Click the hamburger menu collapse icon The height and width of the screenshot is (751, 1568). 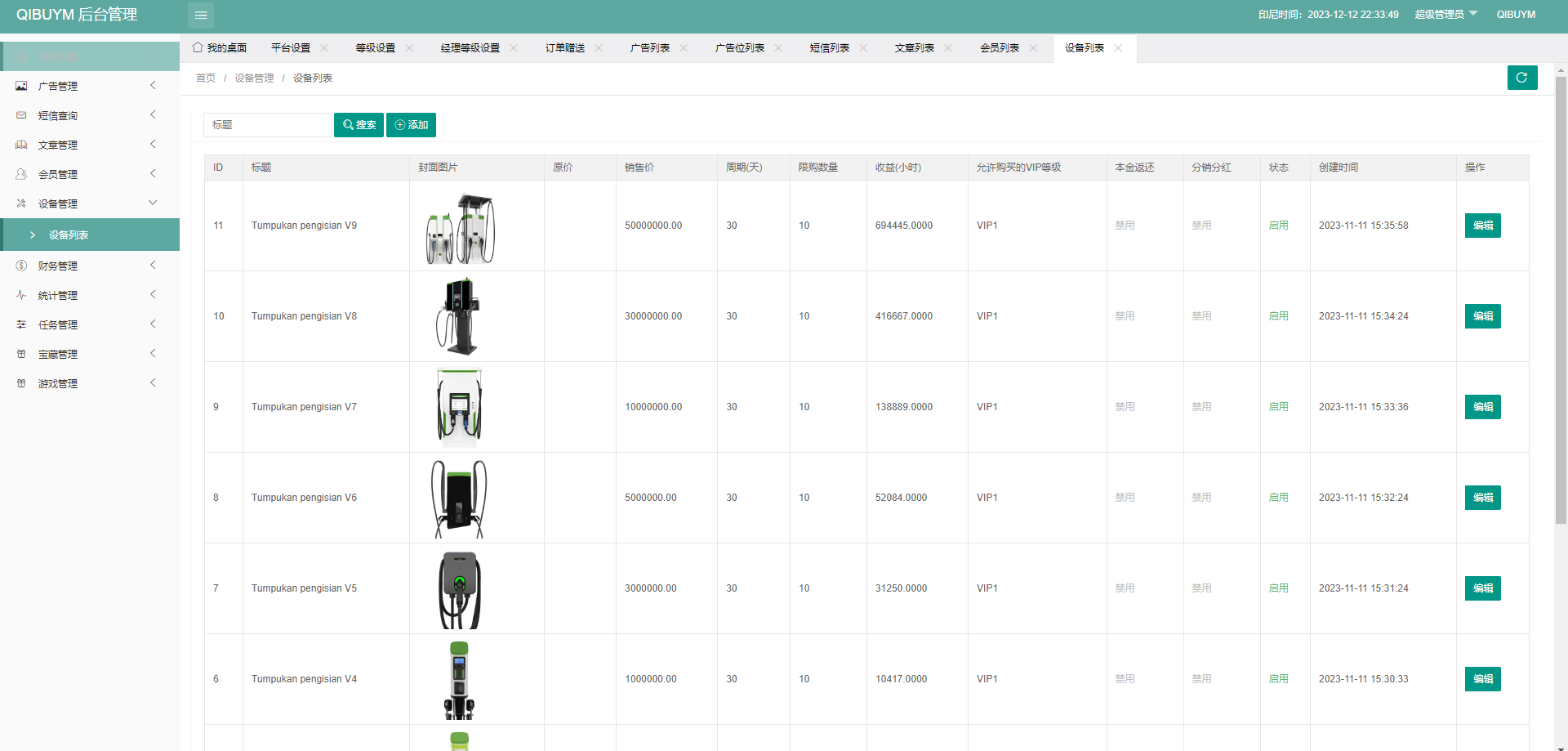pos(201,15)
